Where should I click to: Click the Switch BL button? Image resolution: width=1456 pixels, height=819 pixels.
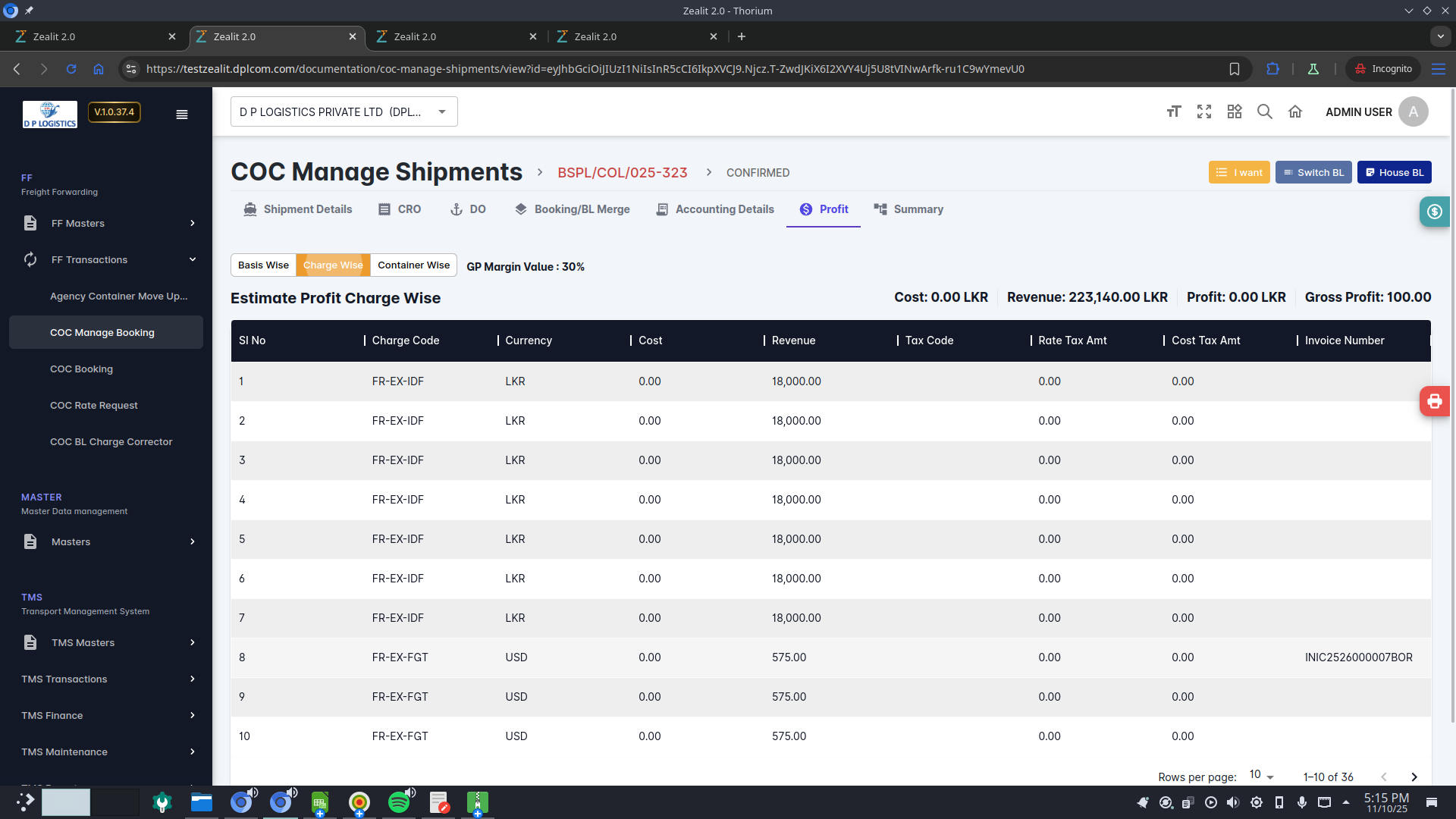1313,172
